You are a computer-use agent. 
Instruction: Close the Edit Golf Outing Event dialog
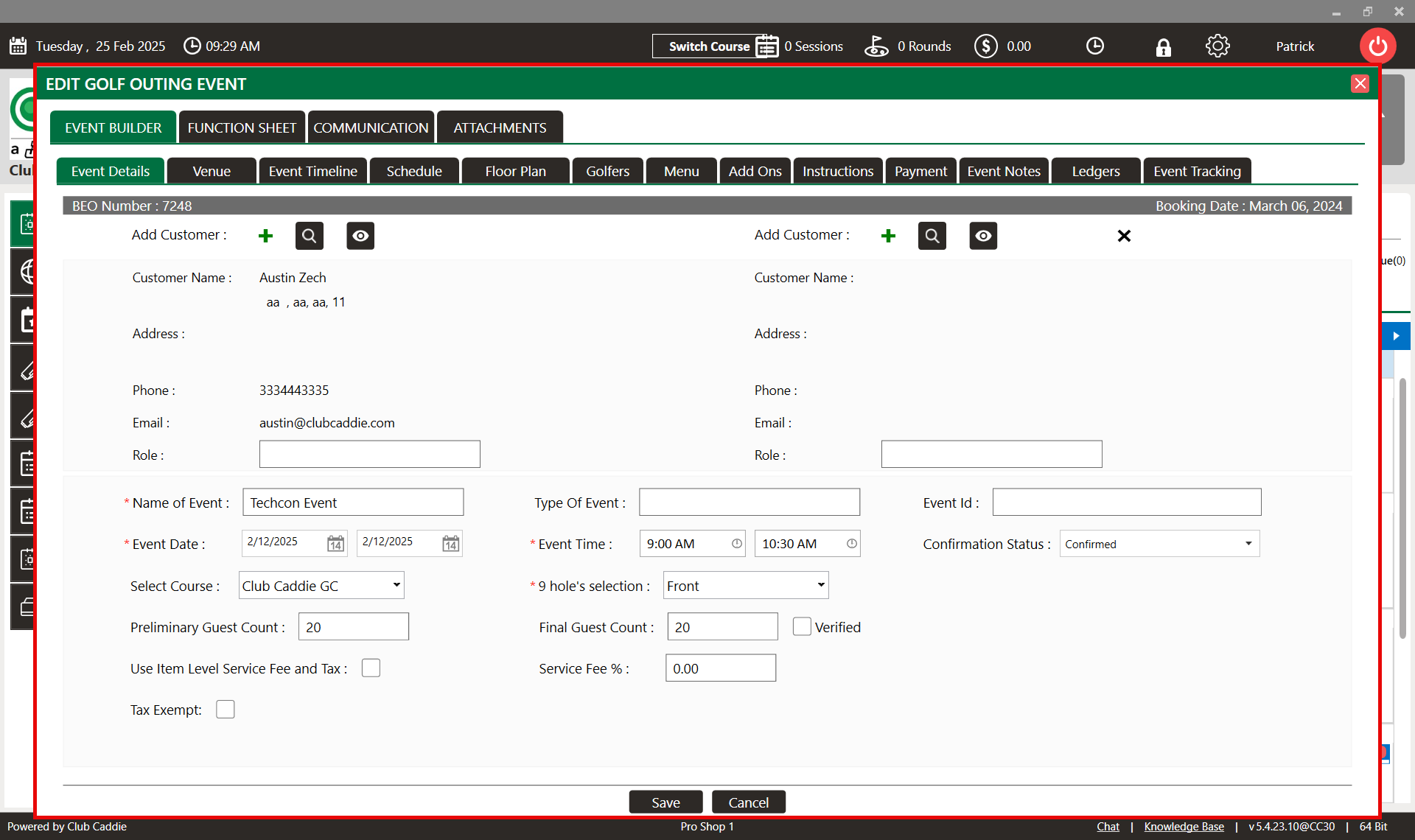[x=1360, y=84]
